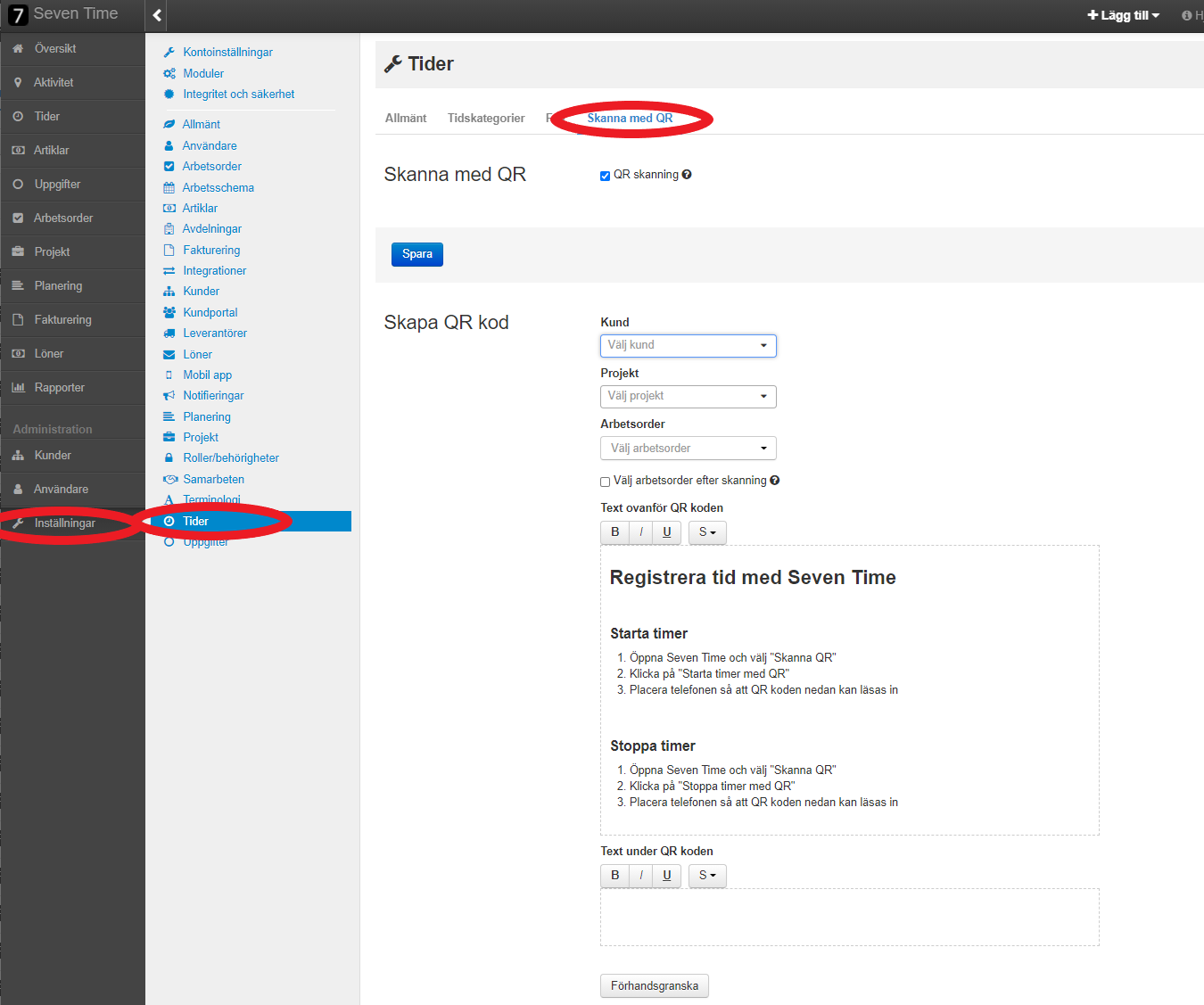This screenshot has height=1005, width=1204.
Task: Click the clock icon beside Tider in main sidebar
Action: (18, 117)
